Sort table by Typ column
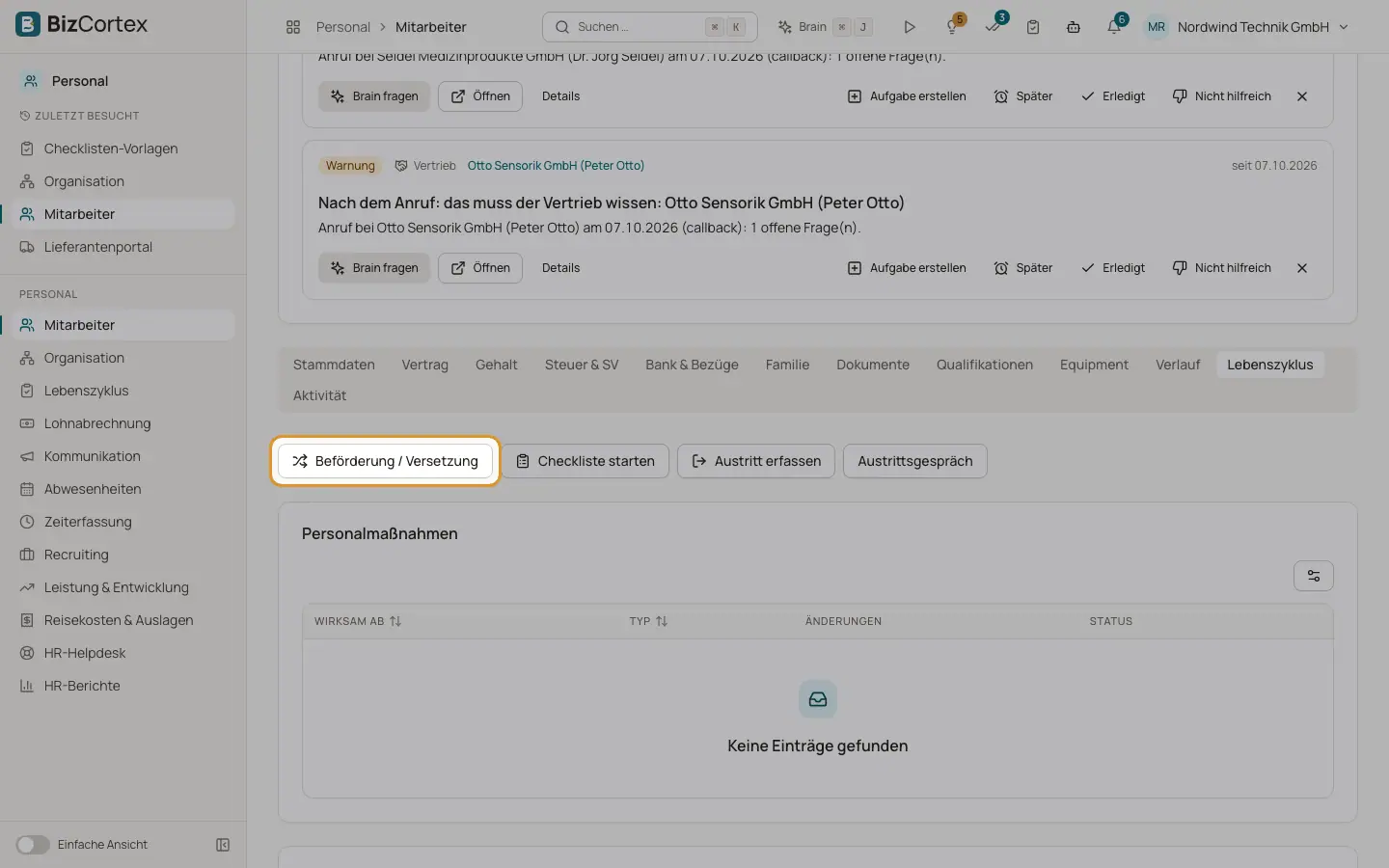 tap(648, 621)
